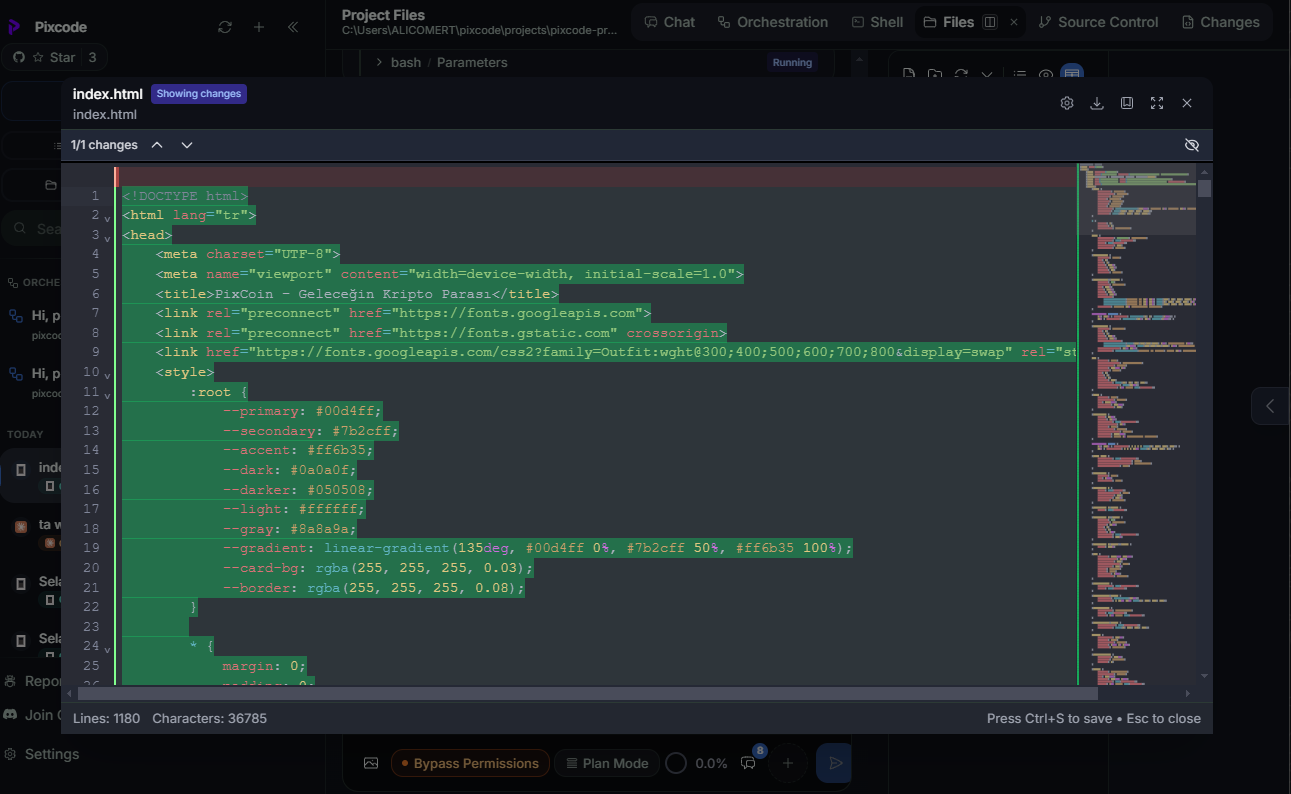Viewport: 1291px width, 794px height.
Task: Add new project with plus icon in sidebar
Action: pyautogui.click(x=259, y=27)
